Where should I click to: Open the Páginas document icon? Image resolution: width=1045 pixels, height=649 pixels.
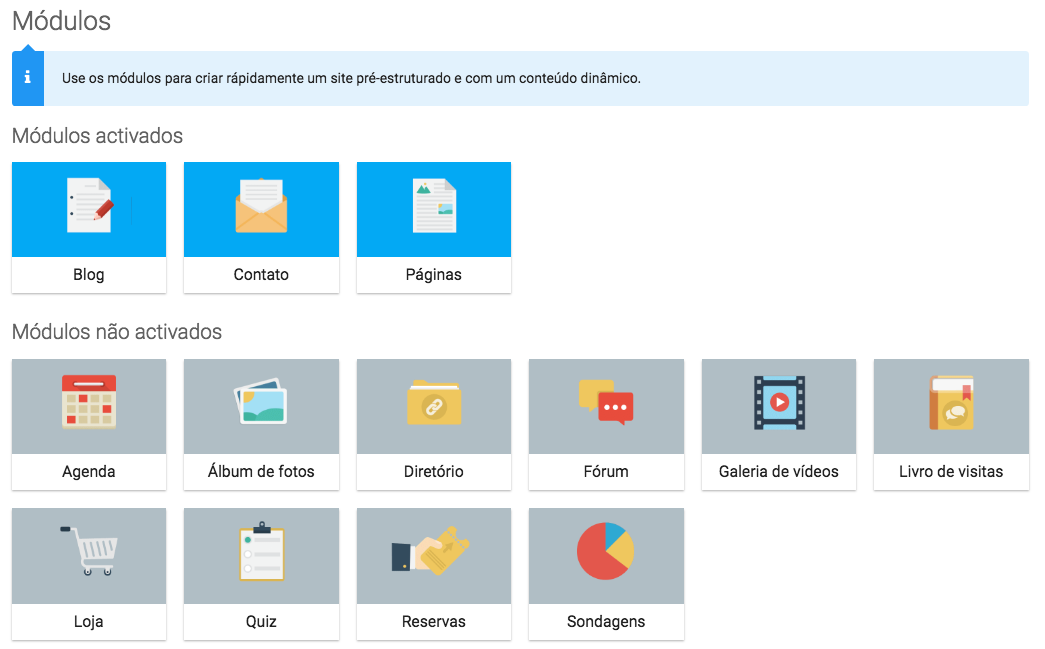coord(434,205)
